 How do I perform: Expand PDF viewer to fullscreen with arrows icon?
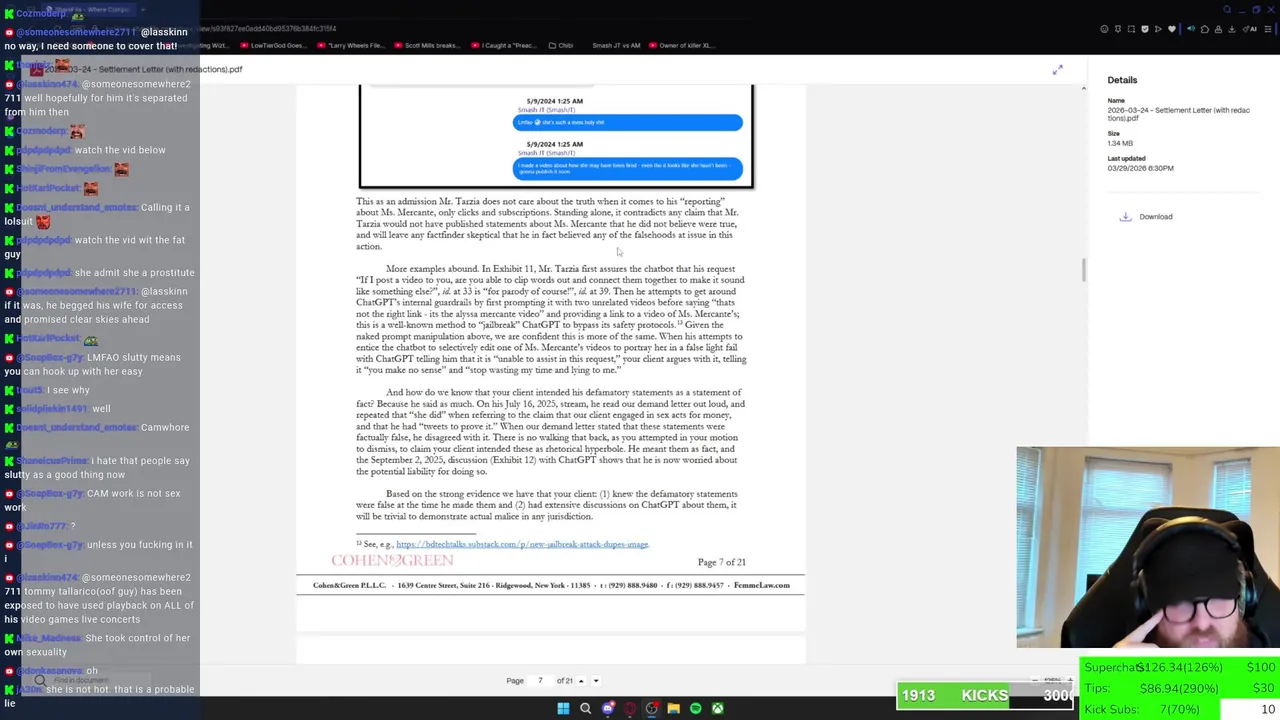pyautogui.click(x=1057, y=70)
